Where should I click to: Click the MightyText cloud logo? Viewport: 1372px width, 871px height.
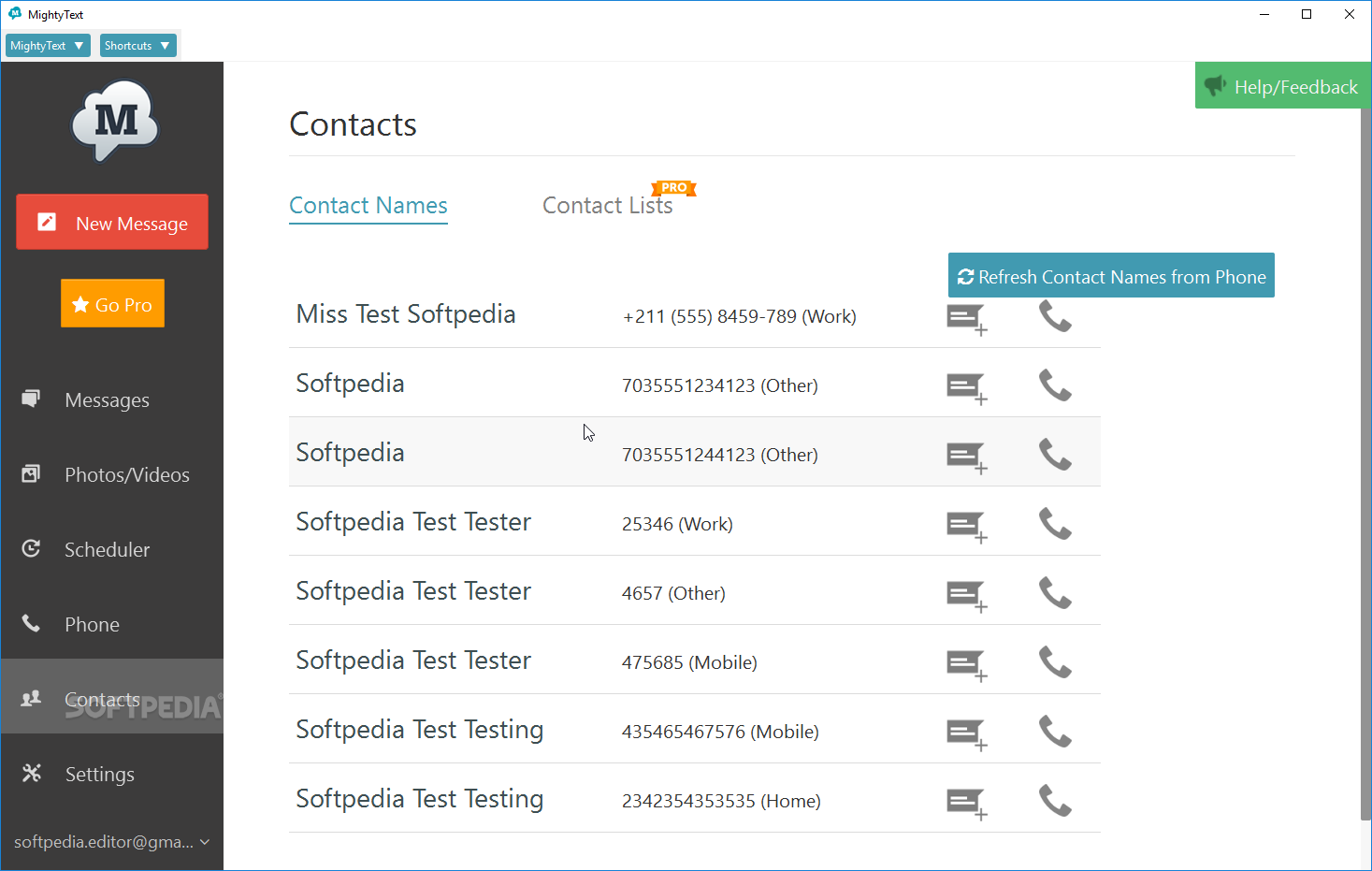tap(115, 121)
